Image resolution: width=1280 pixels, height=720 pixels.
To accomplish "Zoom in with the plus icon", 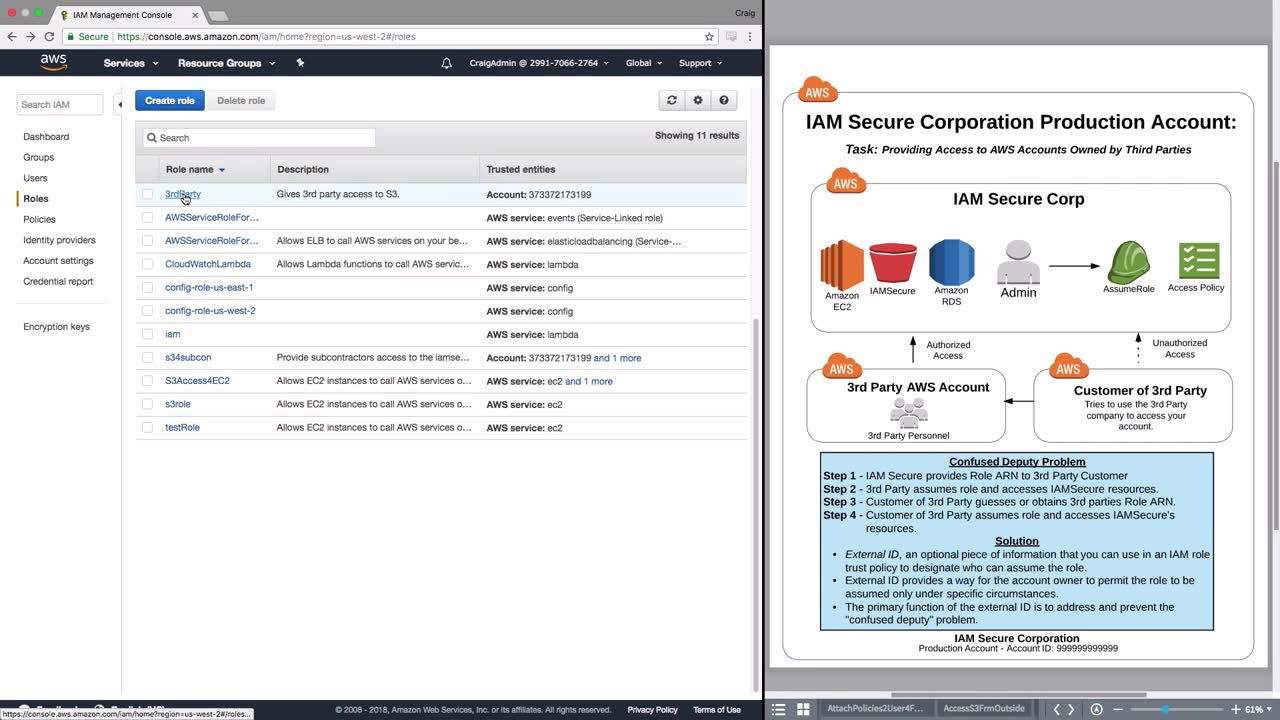I will [1235, 709].
